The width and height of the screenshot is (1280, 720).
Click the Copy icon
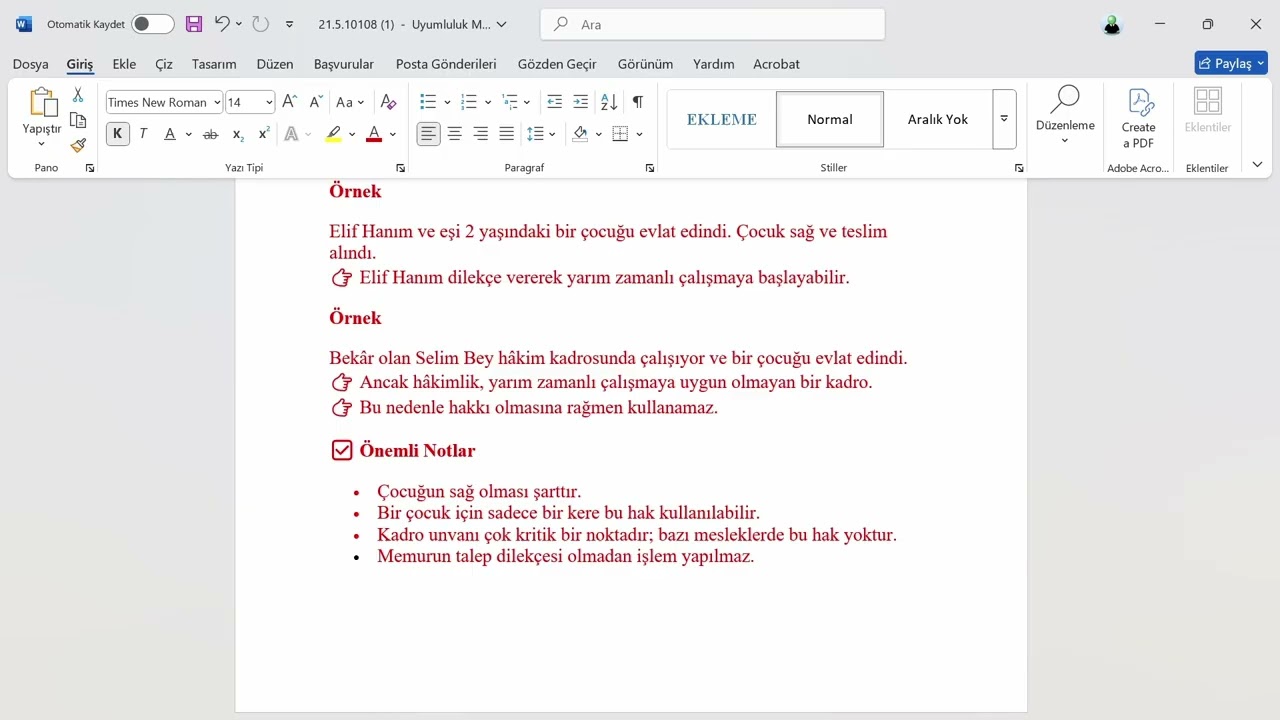coord(78,120)
